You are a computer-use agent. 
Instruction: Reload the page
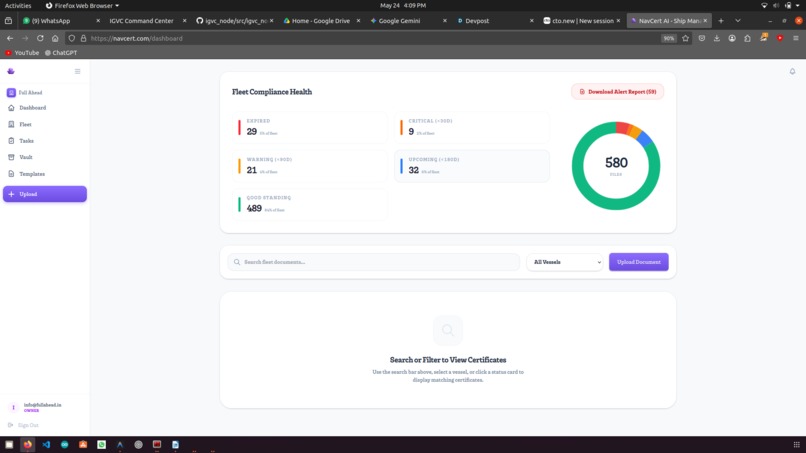(40, 38)
